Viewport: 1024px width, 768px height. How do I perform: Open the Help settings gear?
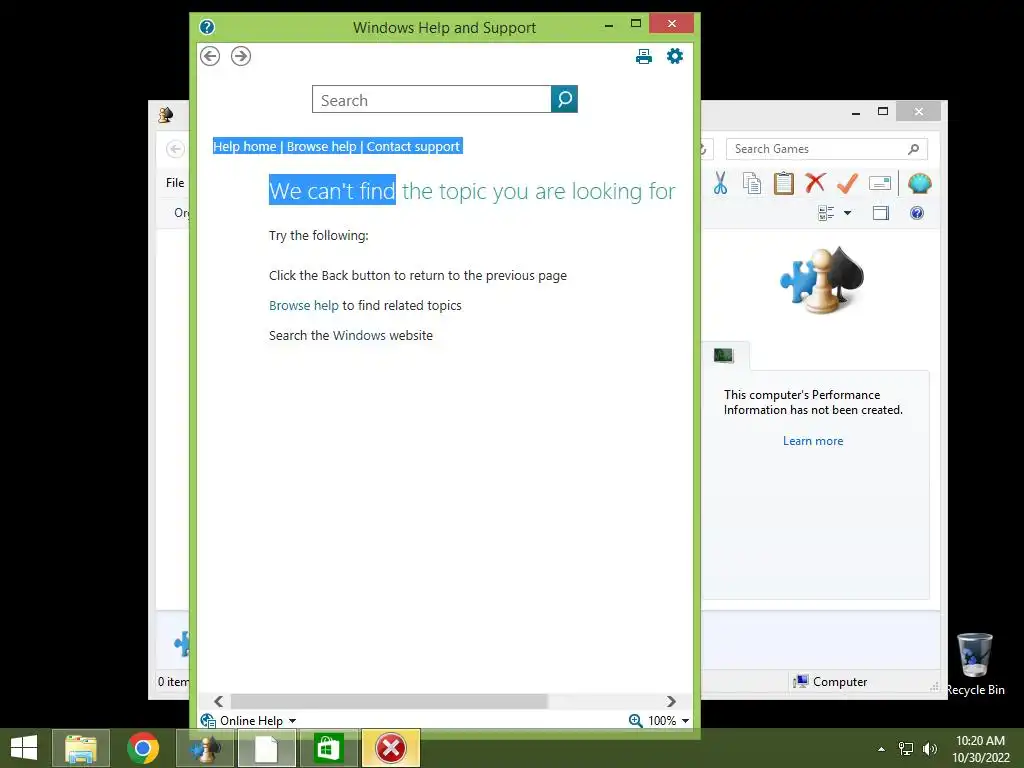[x=675, y=56]
